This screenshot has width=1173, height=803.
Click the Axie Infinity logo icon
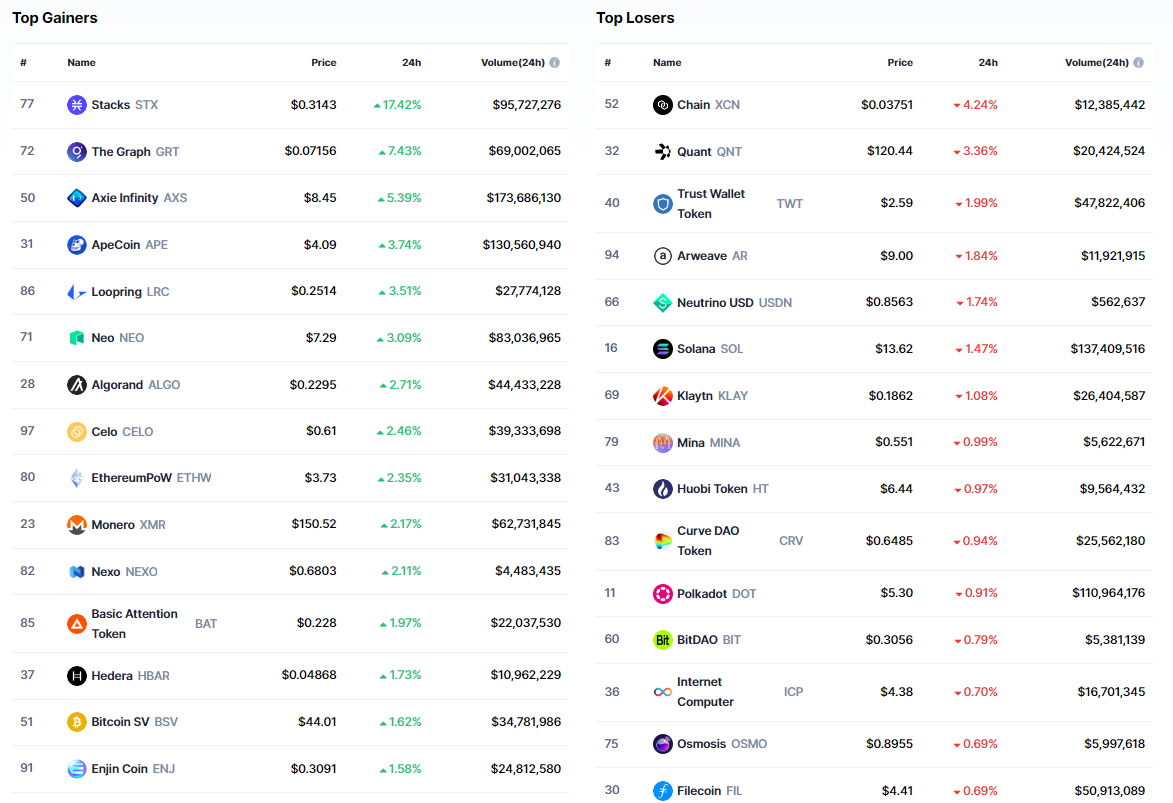(x=77, y=198)
